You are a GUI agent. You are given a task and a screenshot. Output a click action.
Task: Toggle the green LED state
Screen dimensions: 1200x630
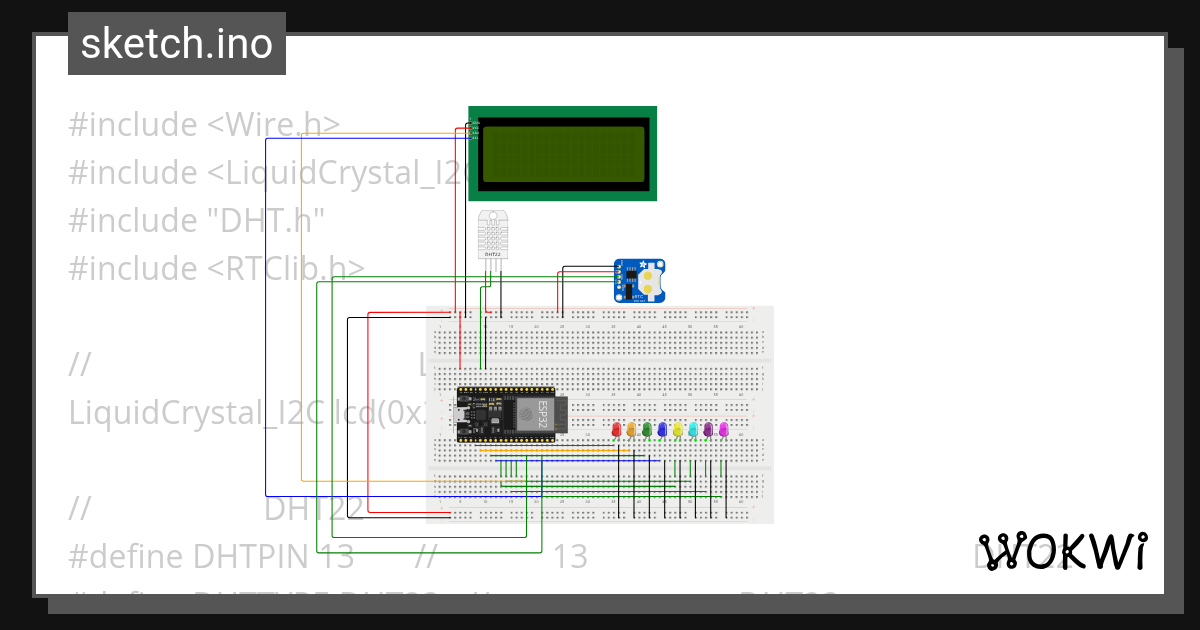pos(647,429)
